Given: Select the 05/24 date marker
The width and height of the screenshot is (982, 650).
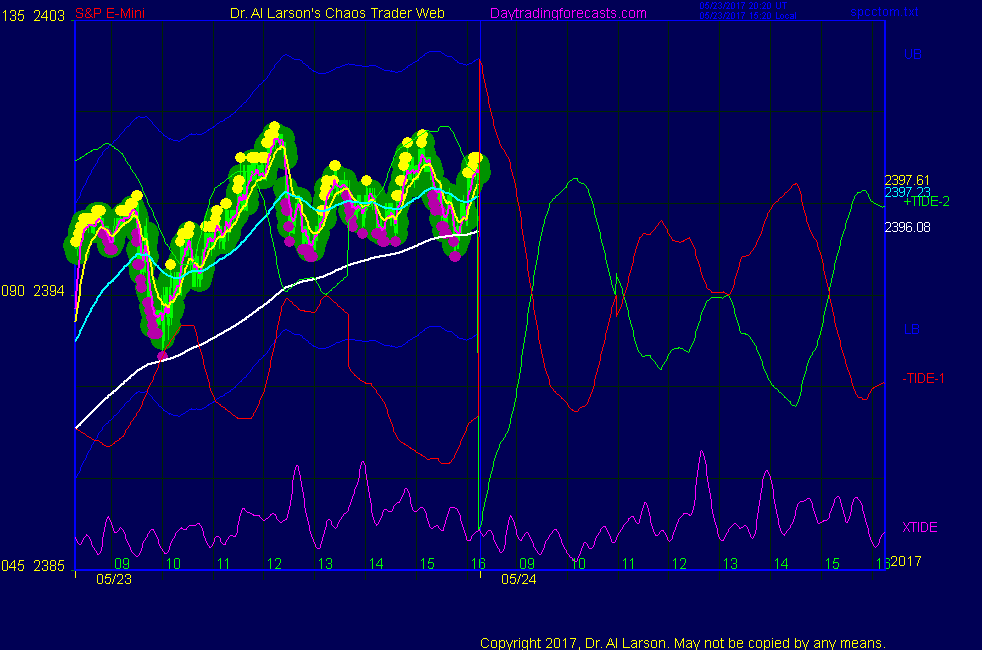Looking at the screenshot, I should tap(518, 578).
